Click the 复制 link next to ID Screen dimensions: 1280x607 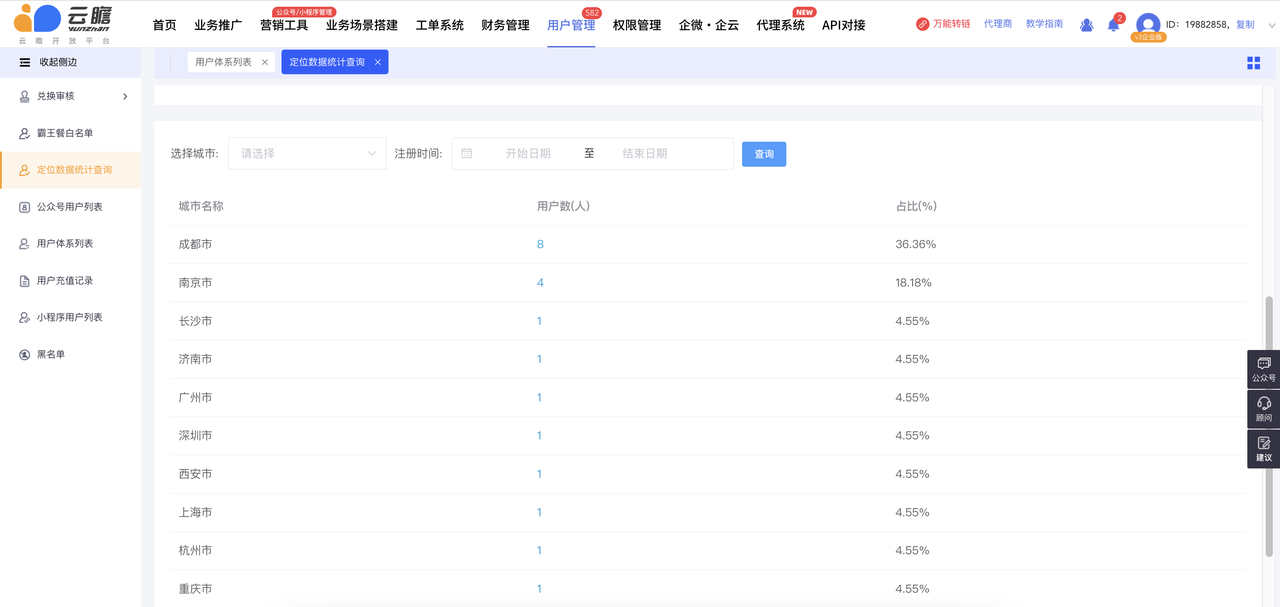tap(1245, 24)
